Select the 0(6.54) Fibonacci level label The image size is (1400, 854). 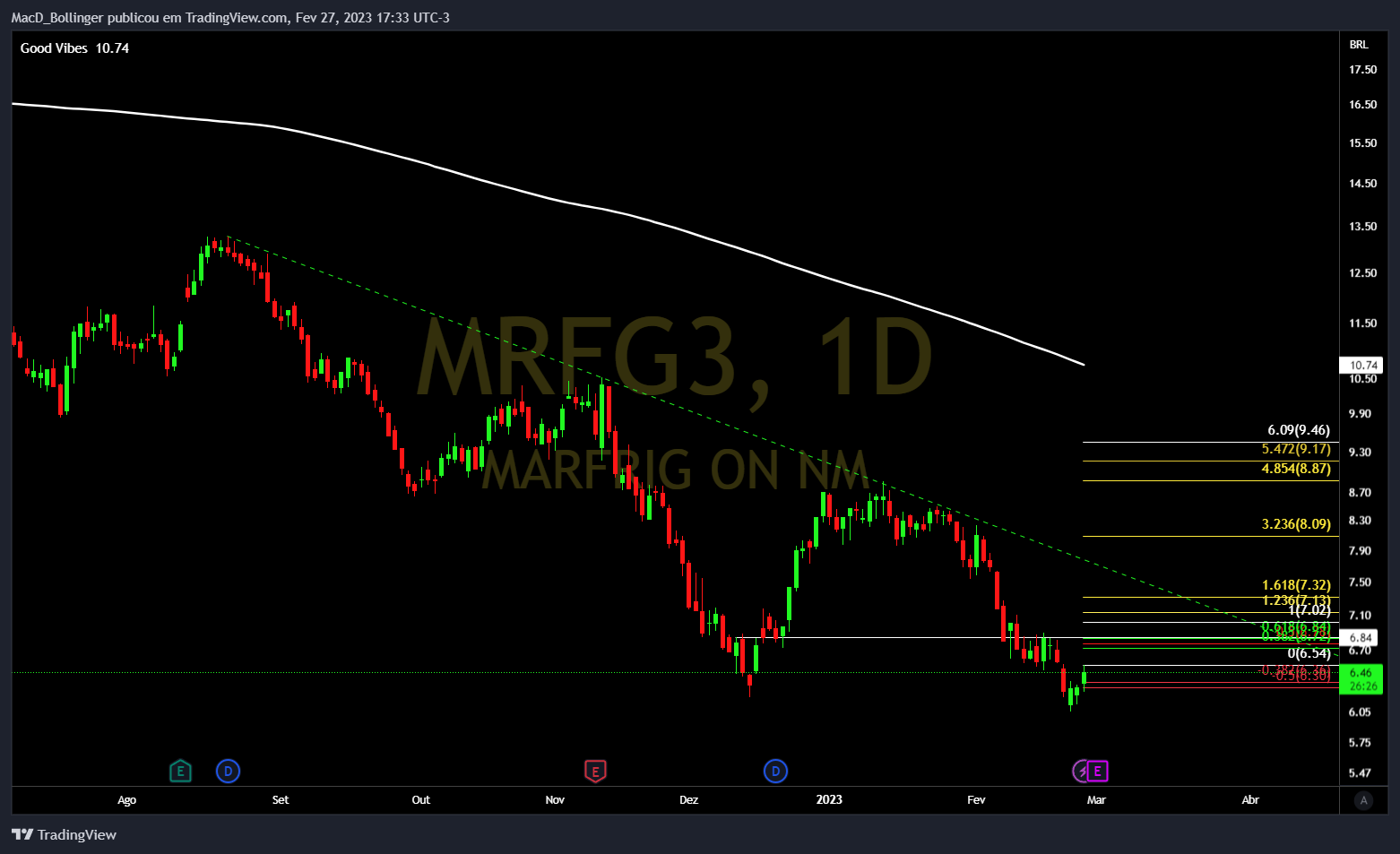click(1309, 653)
